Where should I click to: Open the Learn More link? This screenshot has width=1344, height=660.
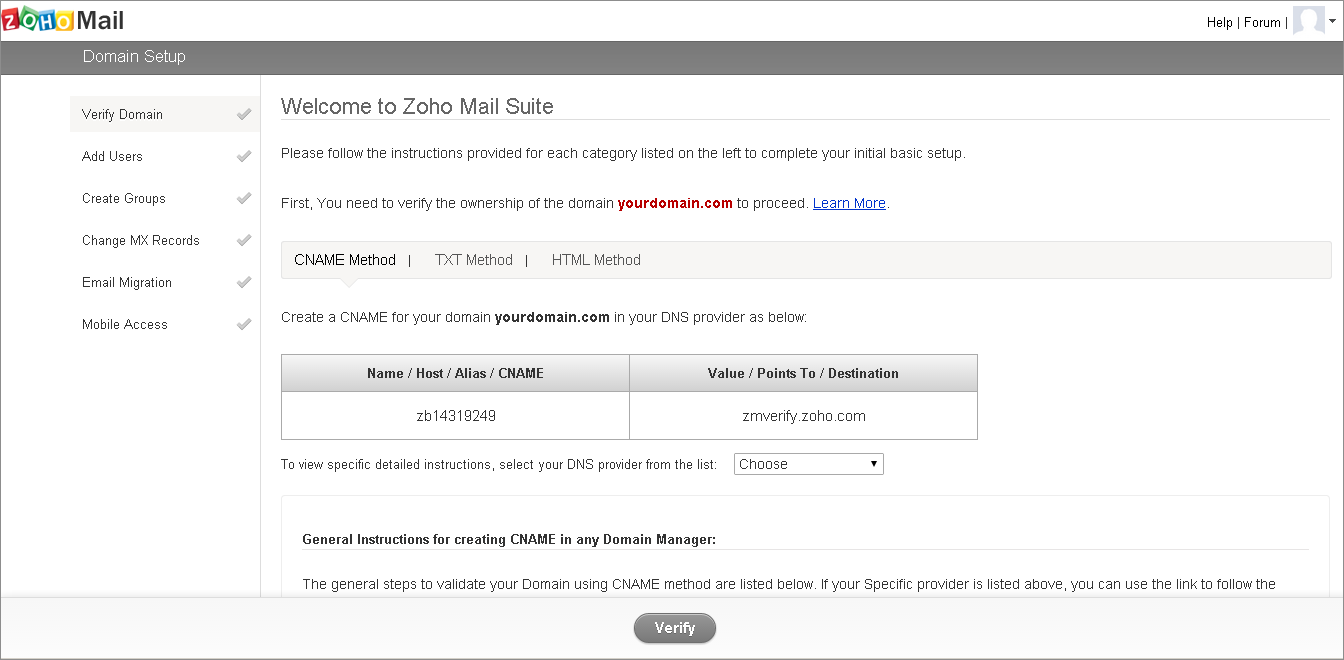click(x=848, y=203)
